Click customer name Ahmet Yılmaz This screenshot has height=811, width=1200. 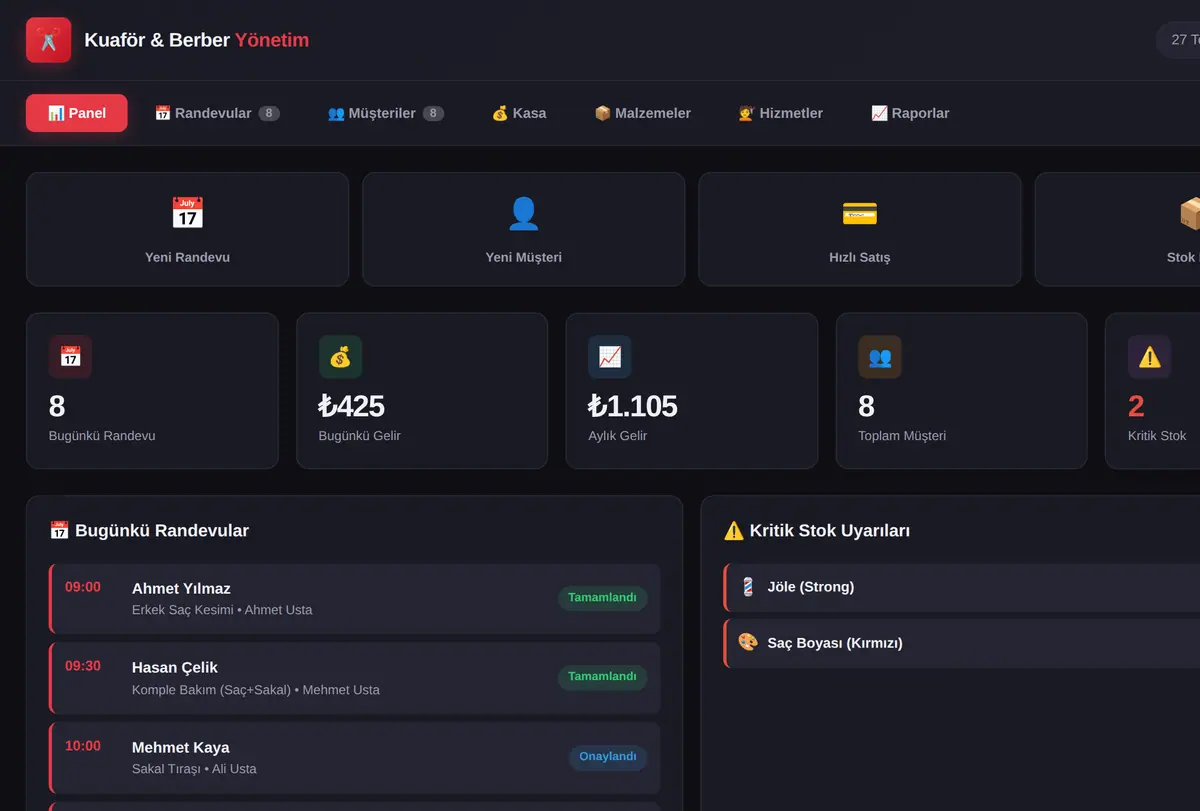[x=181, y=588]
